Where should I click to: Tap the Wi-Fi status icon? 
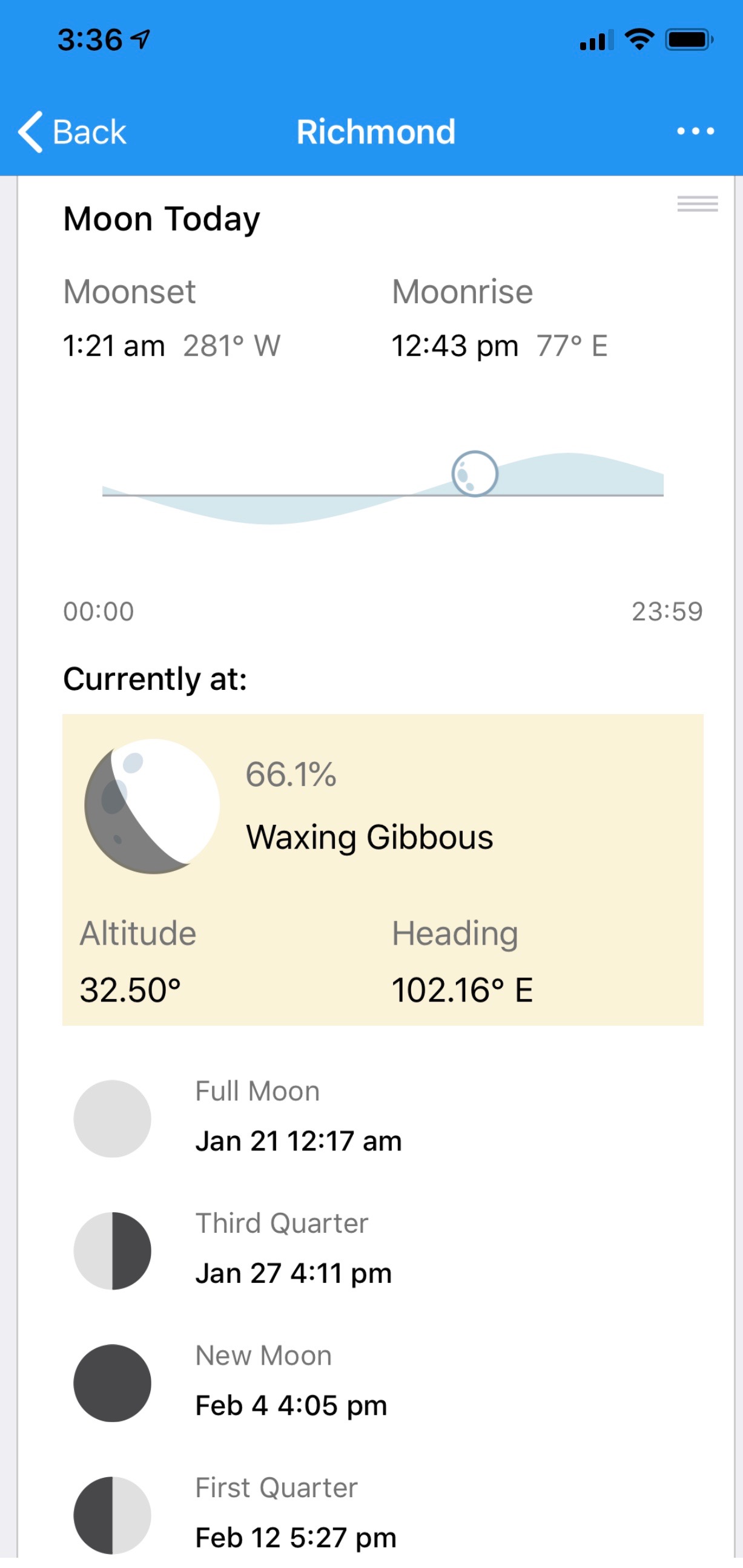pos(639,39)
